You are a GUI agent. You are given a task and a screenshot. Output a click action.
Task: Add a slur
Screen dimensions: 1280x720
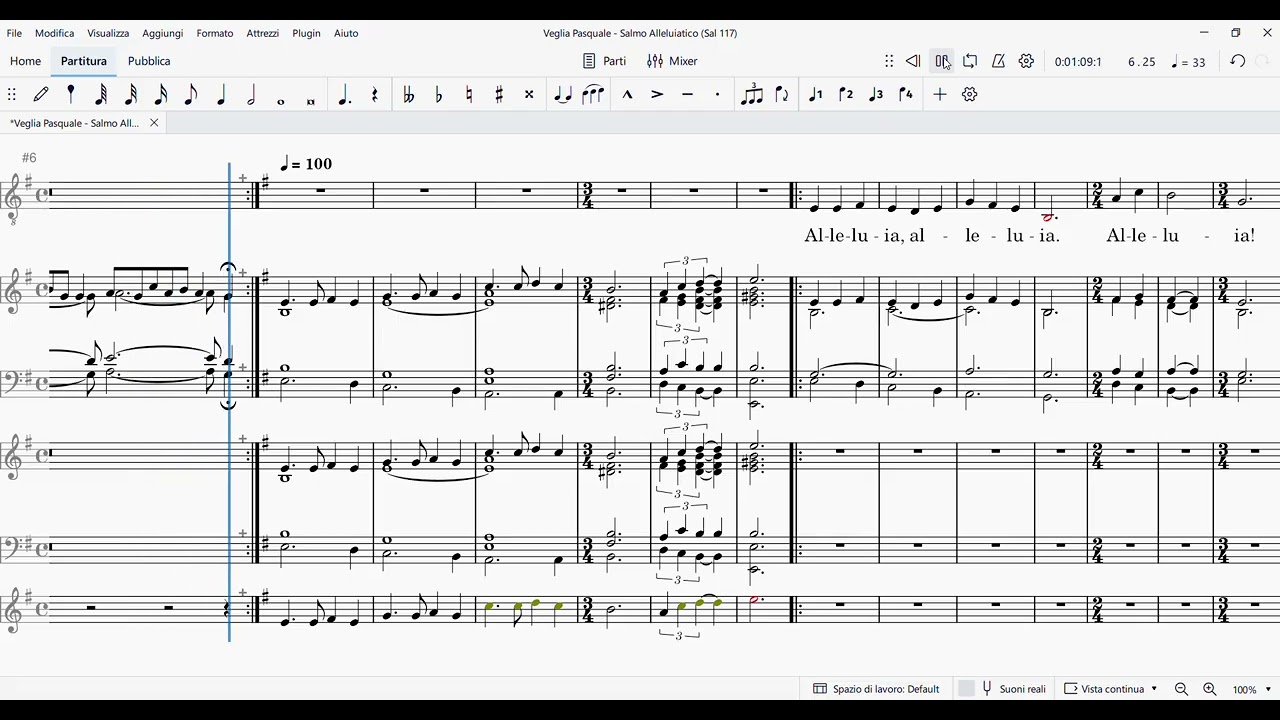593,94
